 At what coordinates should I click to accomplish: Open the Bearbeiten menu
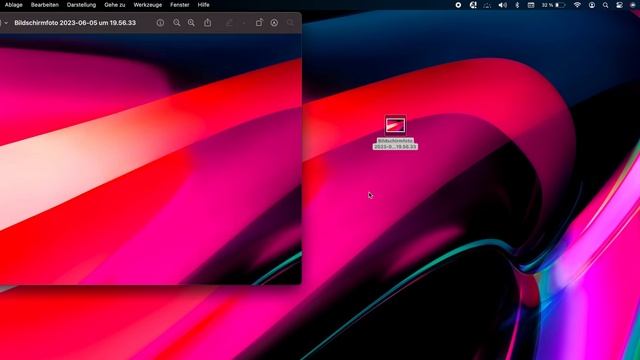click(x=45, y=5)
